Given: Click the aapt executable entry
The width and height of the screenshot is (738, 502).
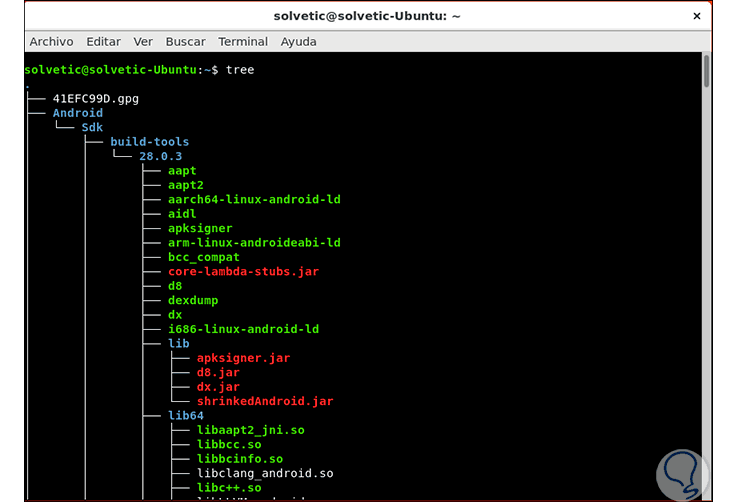Looking at the screenshot, I should (182, 171).
